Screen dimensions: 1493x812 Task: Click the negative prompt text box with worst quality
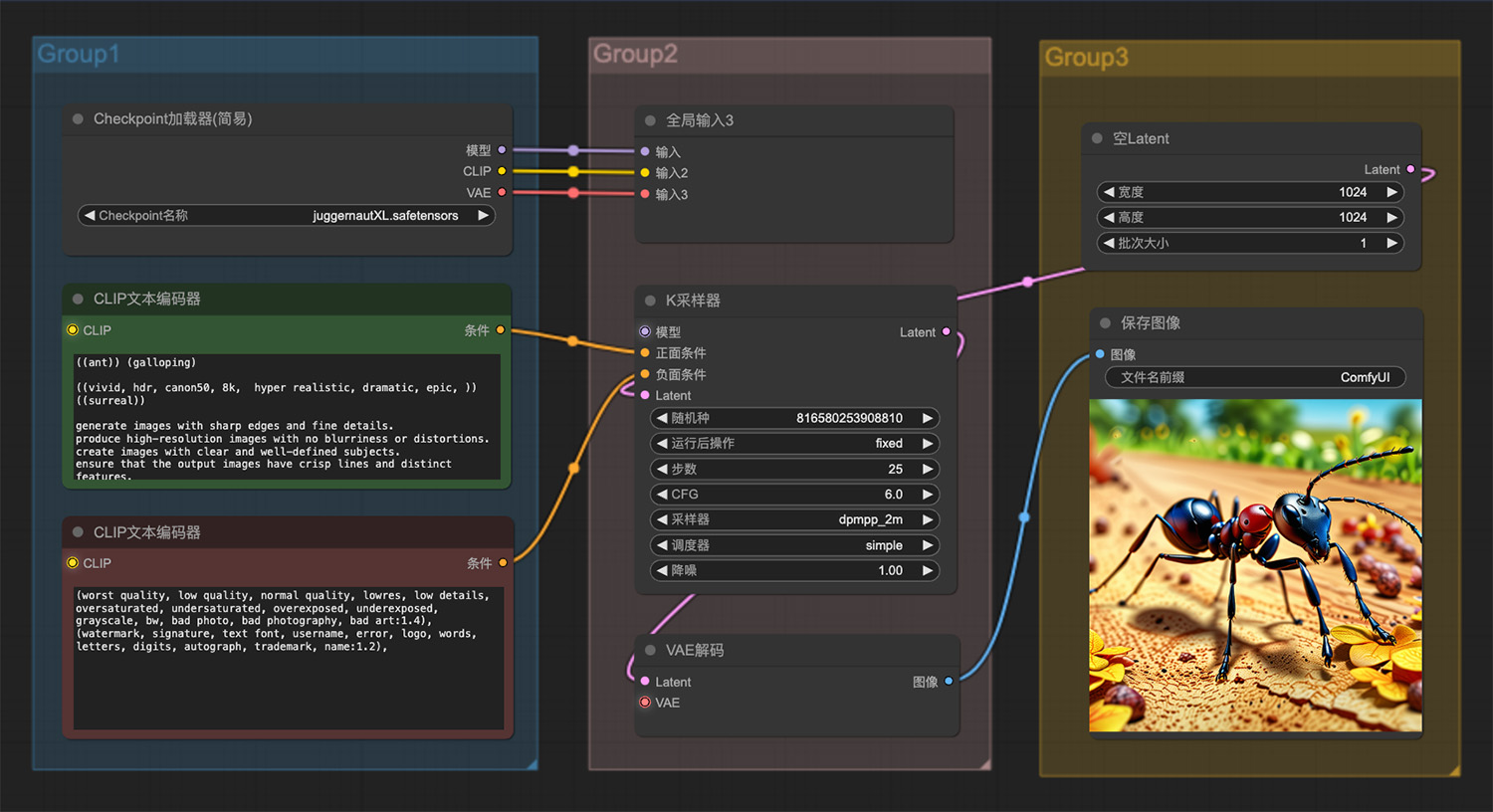(288, 658)
